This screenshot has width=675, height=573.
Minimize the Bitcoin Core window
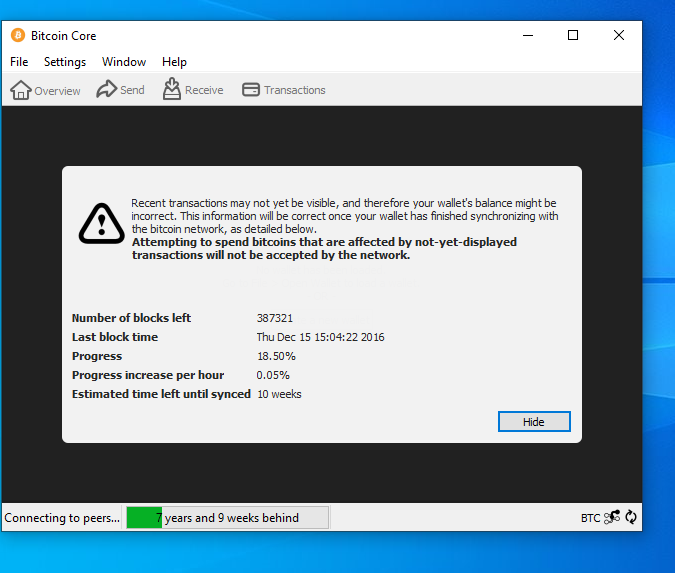tap(528, 35)
